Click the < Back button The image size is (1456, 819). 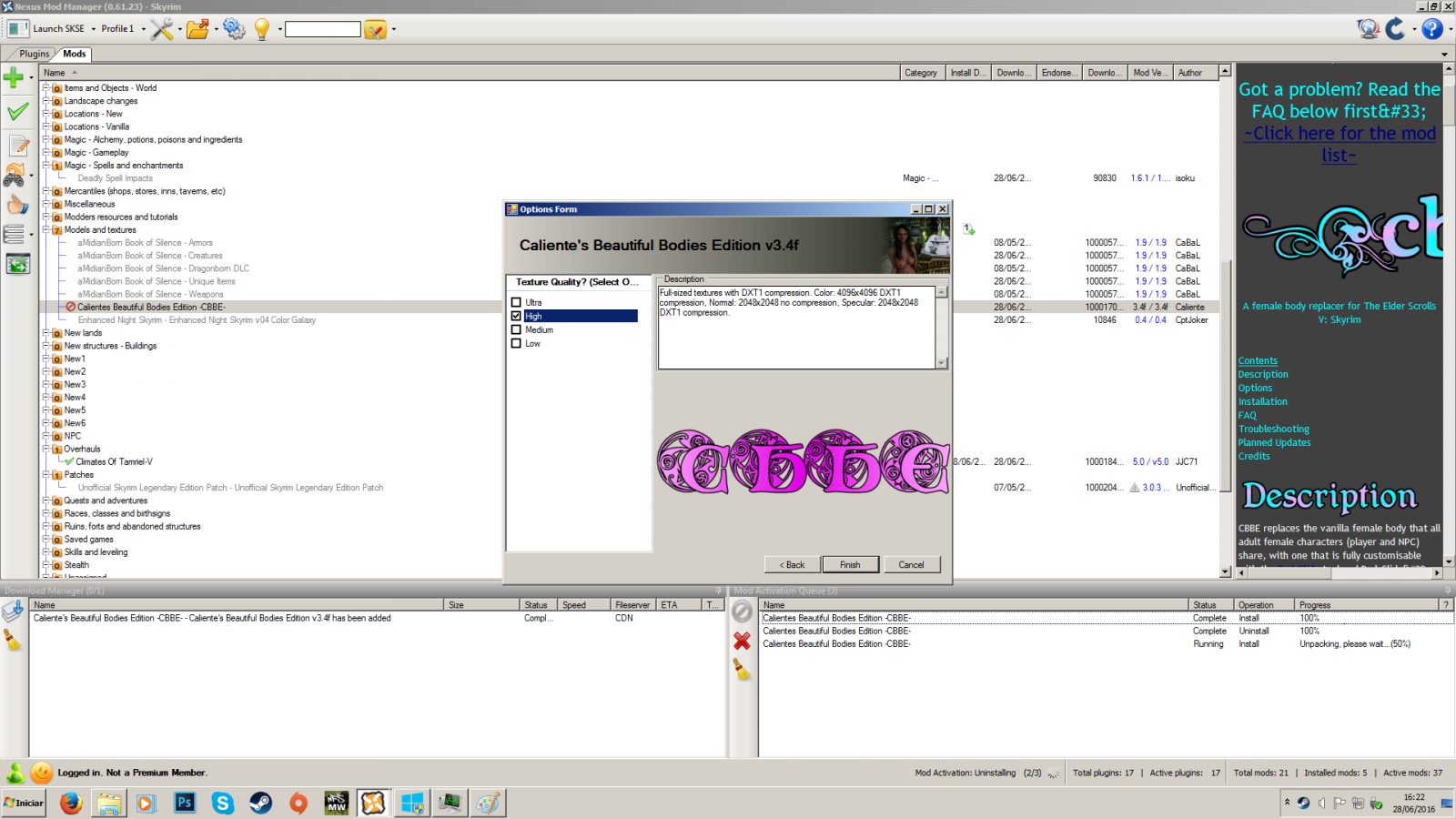pos(792,565)
